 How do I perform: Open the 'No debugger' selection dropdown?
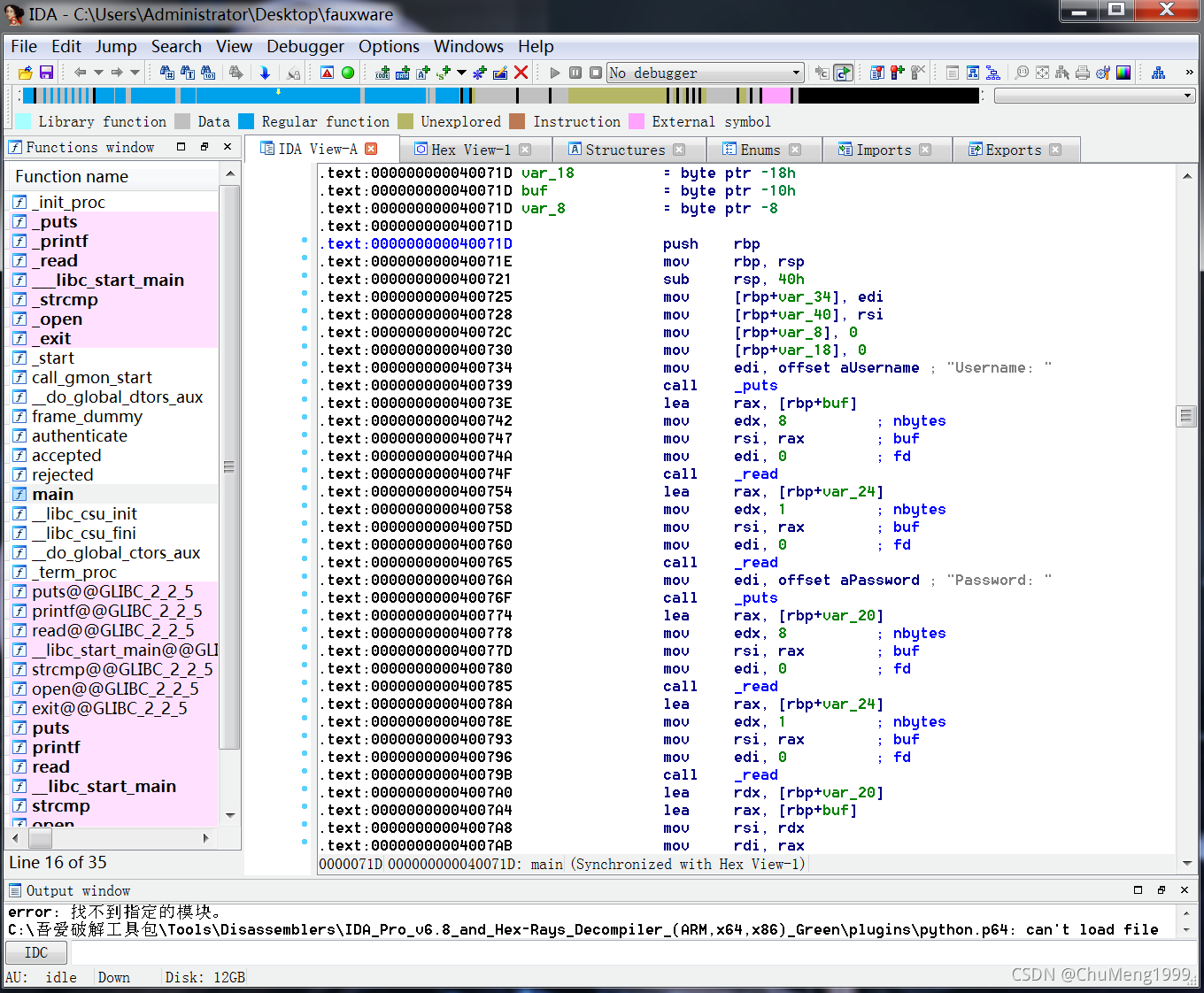(x=705, y=73)
